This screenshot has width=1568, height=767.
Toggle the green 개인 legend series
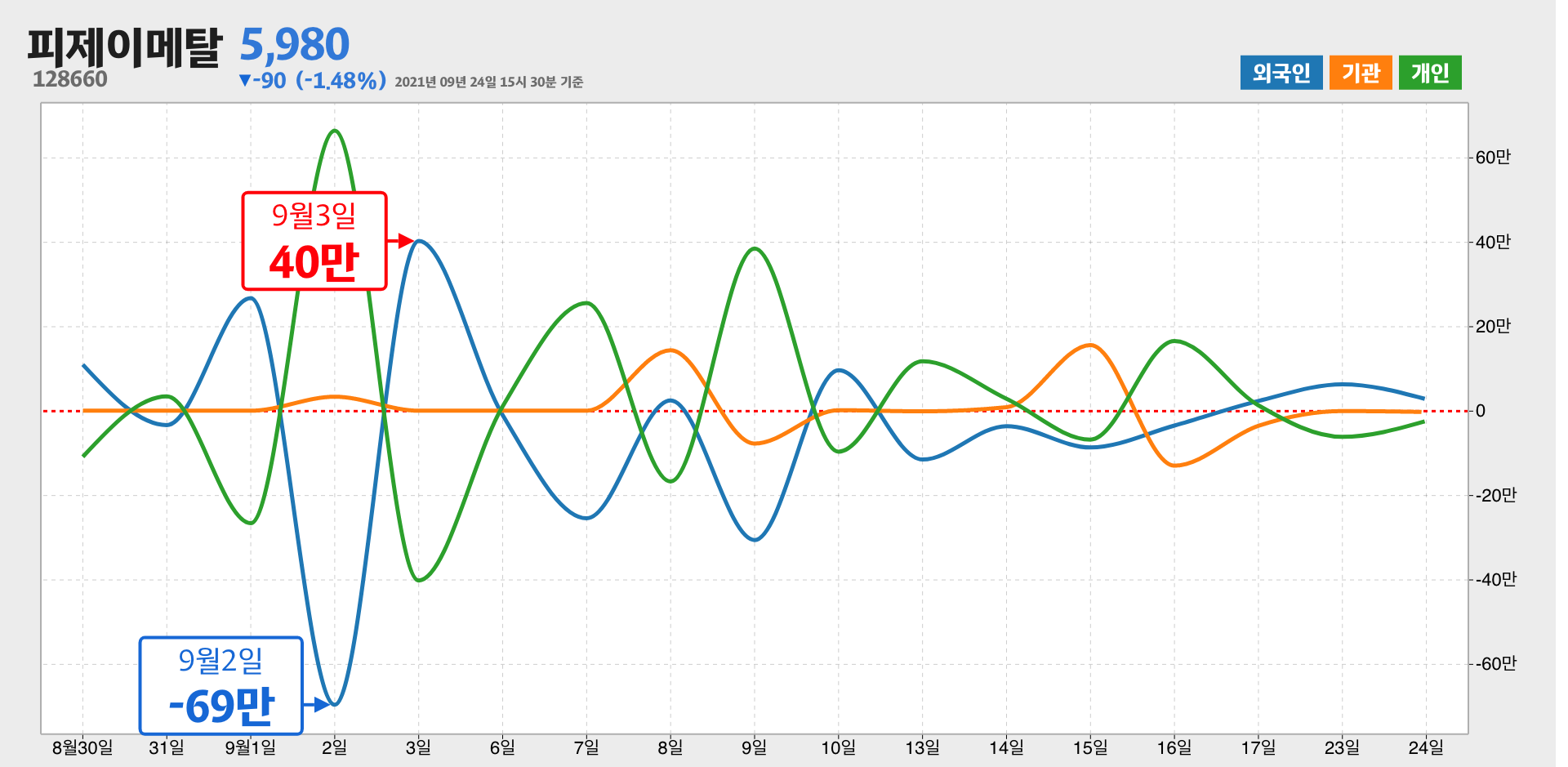[1430, 73]
